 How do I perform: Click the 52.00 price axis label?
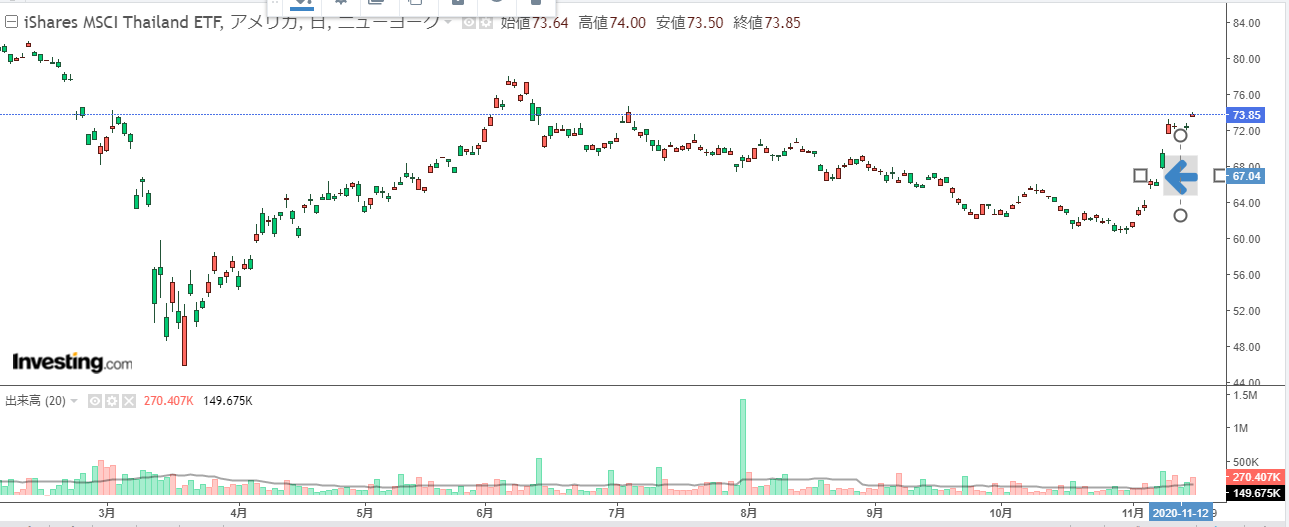click(x=1246, y=311)
